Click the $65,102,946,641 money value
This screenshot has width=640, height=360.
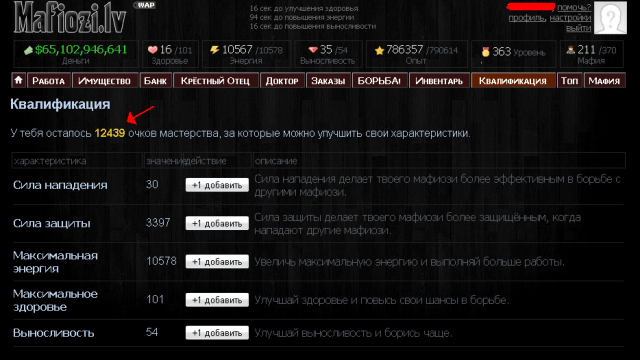(x=81, y=49)
